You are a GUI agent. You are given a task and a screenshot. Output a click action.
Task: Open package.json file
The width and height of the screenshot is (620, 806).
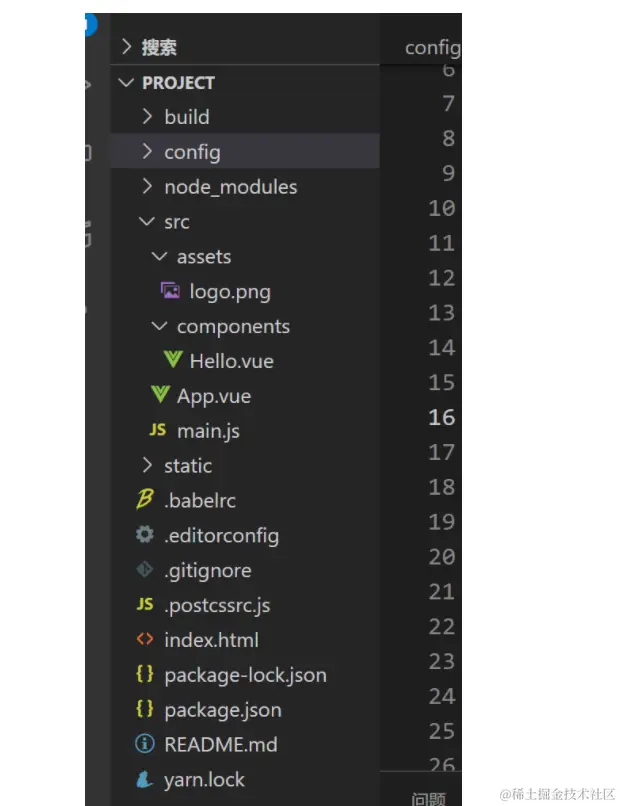(x=222, y=710)
